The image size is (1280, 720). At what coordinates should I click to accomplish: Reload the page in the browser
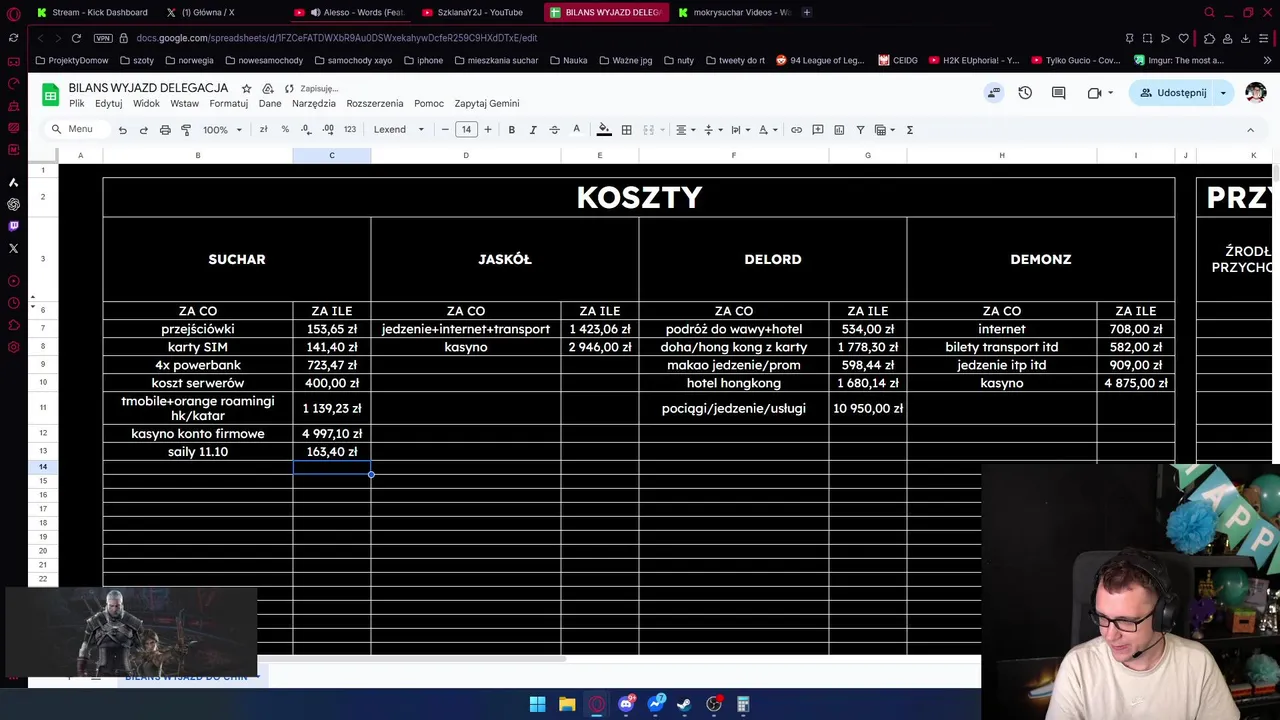point(76,38)
